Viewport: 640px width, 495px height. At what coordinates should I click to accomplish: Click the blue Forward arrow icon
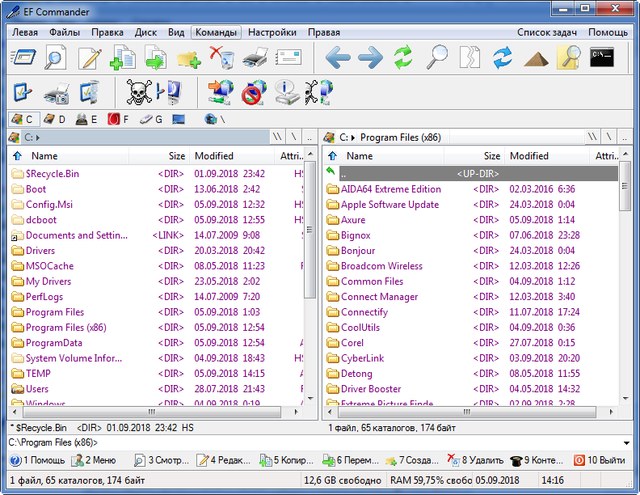pos(370,58)
